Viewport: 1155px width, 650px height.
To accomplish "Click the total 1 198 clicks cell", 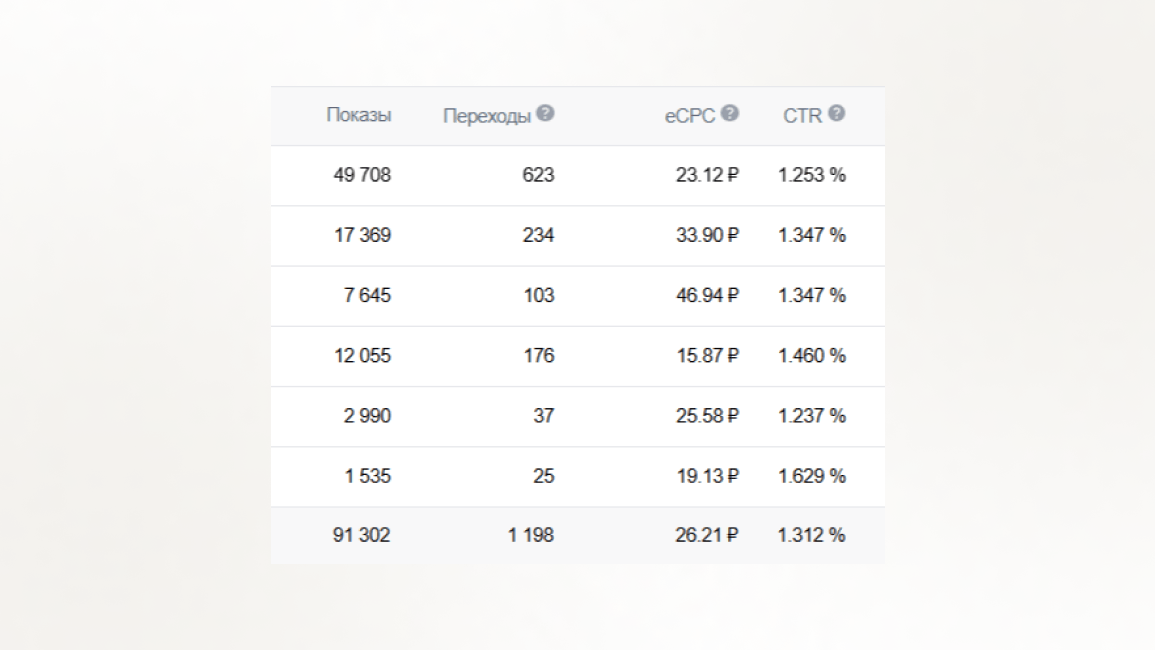I will (x=530, y=535).
